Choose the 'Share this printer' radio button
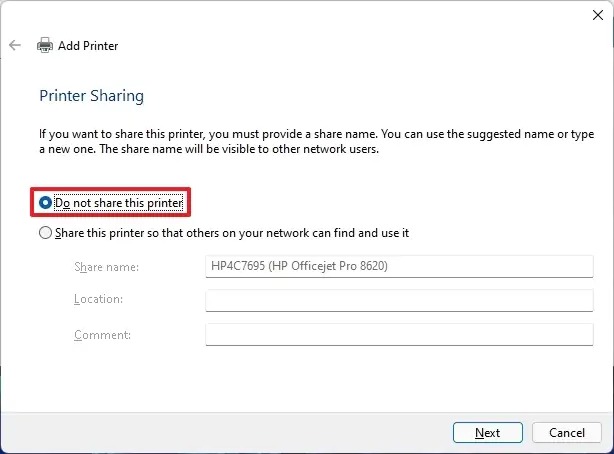 (45, 233)
